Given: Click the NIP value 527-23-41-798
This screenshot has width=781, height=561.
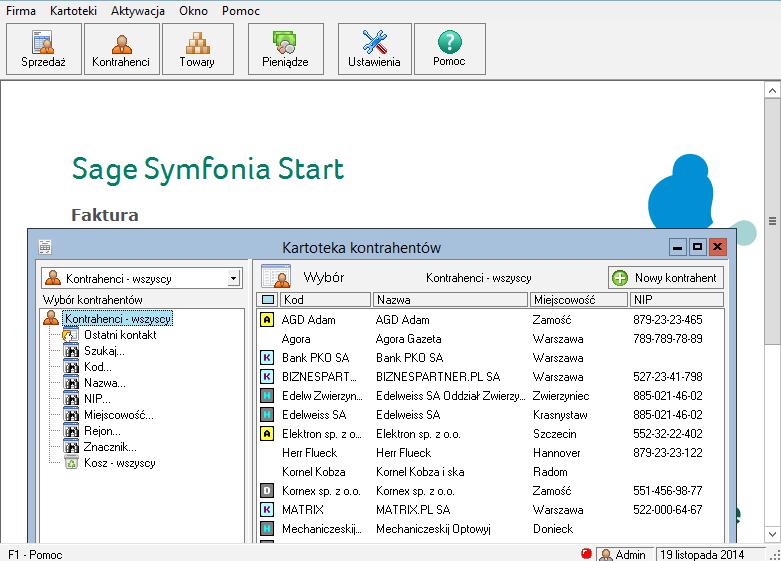Looking at the screenshot, I should tap(667, 377).
